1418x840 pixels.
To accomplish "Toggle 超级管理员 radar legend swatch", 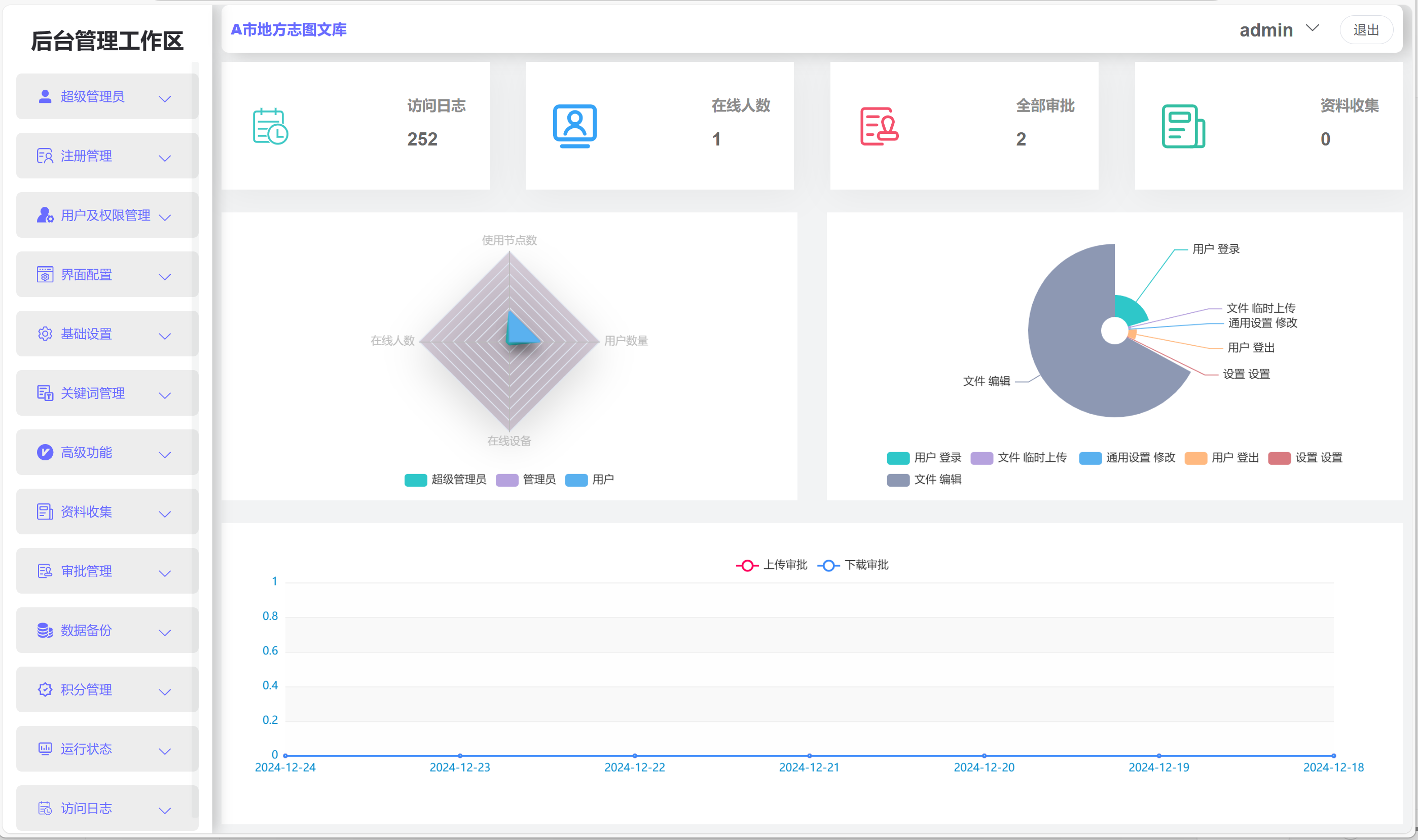I will click(x=416, y=480).
